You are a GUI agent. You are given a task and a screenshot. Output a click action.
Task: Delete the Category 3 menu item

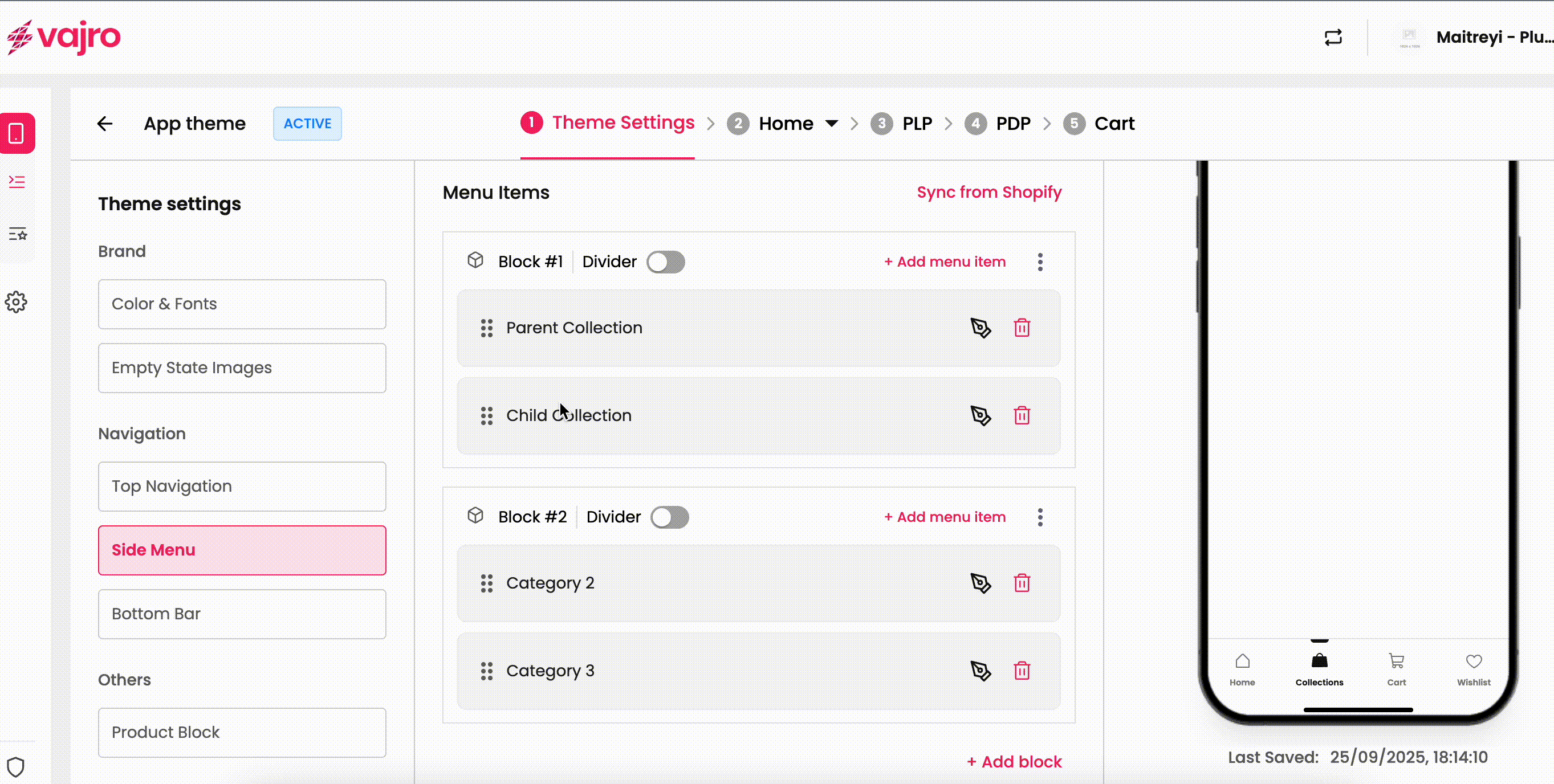coord(1022,671)
